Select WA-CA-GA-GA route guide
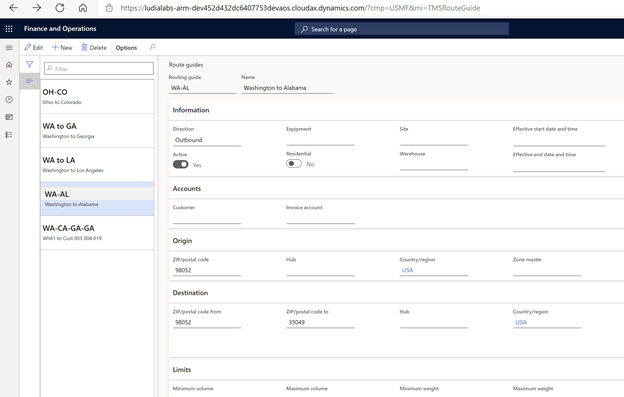This screenshot has width=624, height=397. pyautogui.click(x=97, y=233)
